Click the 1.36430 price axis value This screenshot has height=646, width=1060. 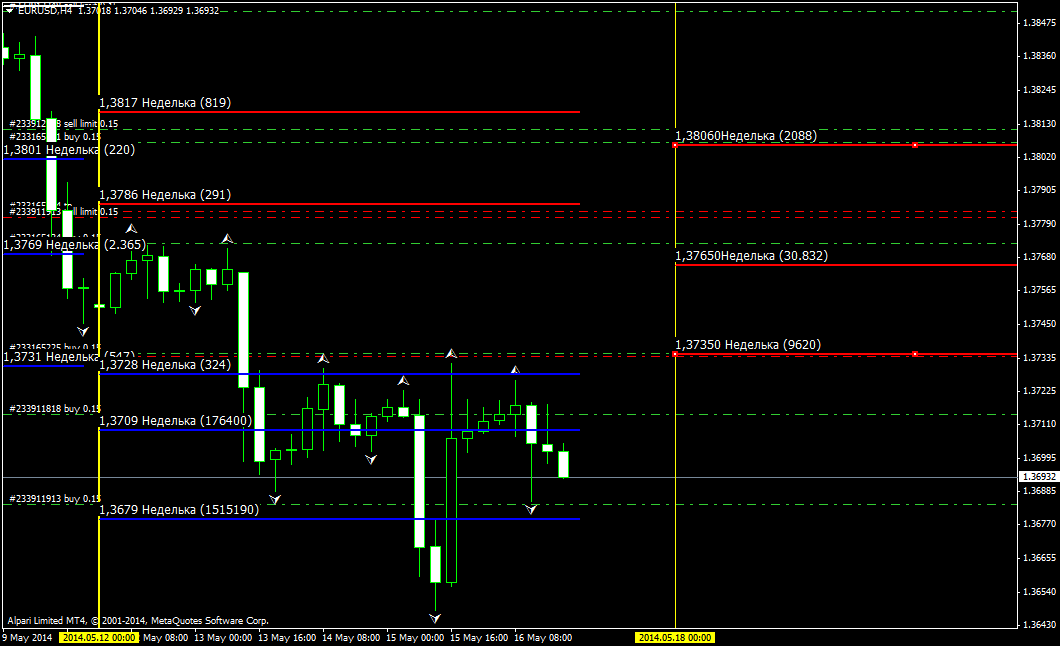1040,625
